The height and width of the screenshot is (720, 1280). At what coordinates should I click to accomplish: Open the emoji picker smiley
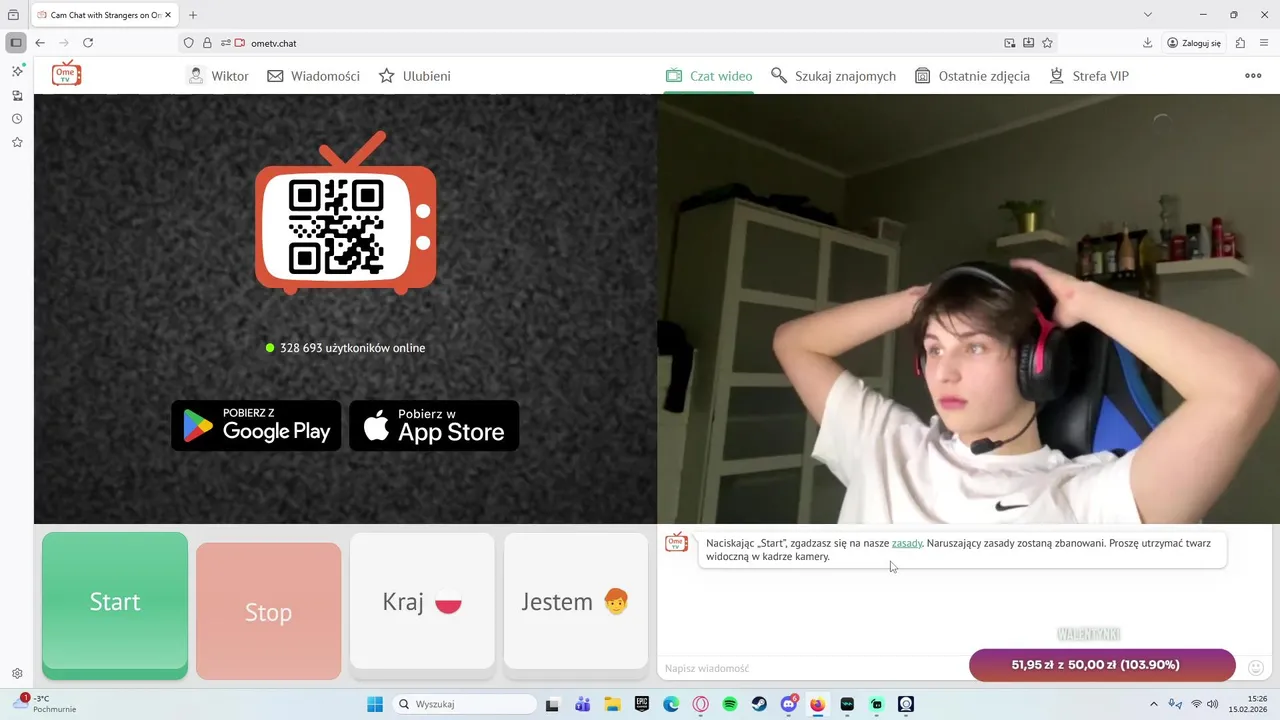point(1256,667)
